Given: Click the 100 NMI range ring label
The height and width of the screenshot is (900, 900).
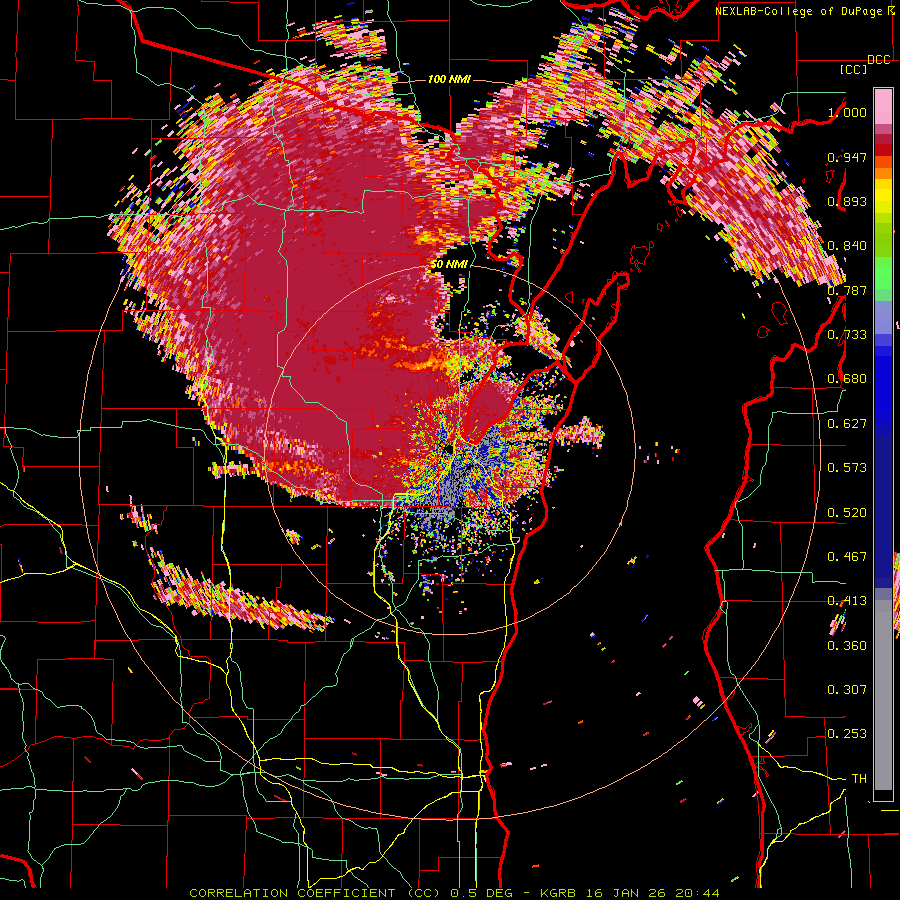Looking at the screenshot, I should [x=448, y=79].
